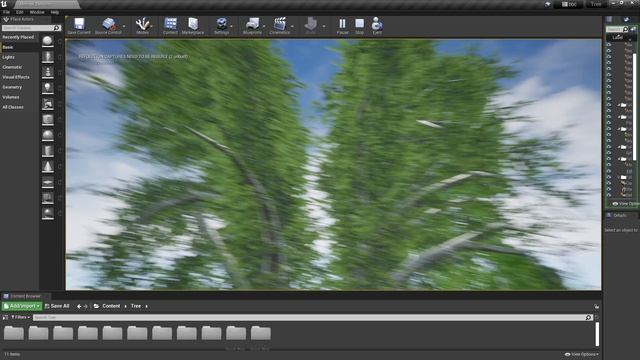
Task: Go back with the left arrow in Content Browser
Action: pyautogui.click(x=79, y=306)
